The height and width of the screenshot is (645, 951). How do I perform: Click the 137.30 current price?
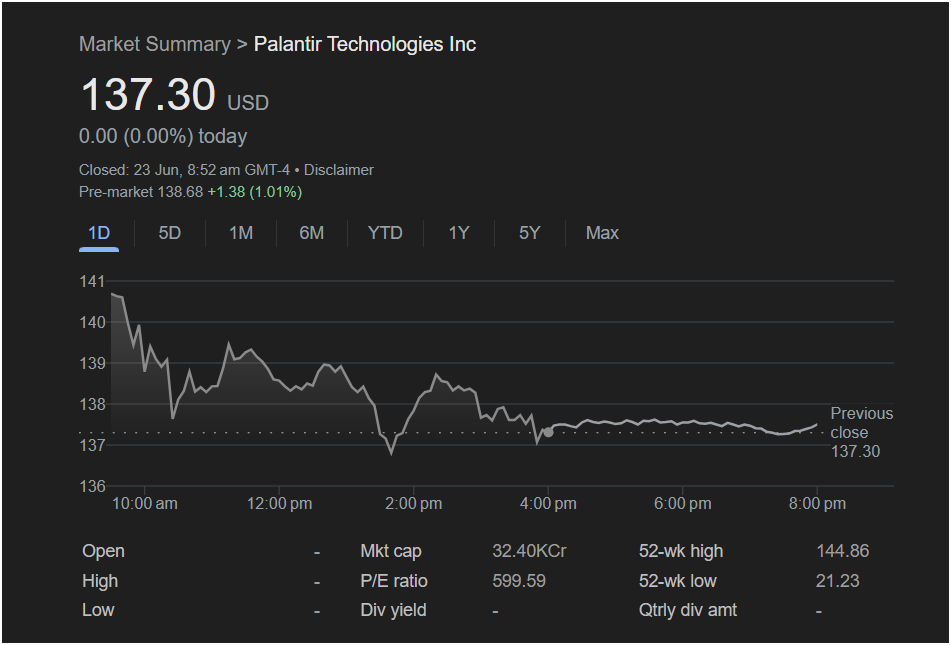tap(147, 95)
